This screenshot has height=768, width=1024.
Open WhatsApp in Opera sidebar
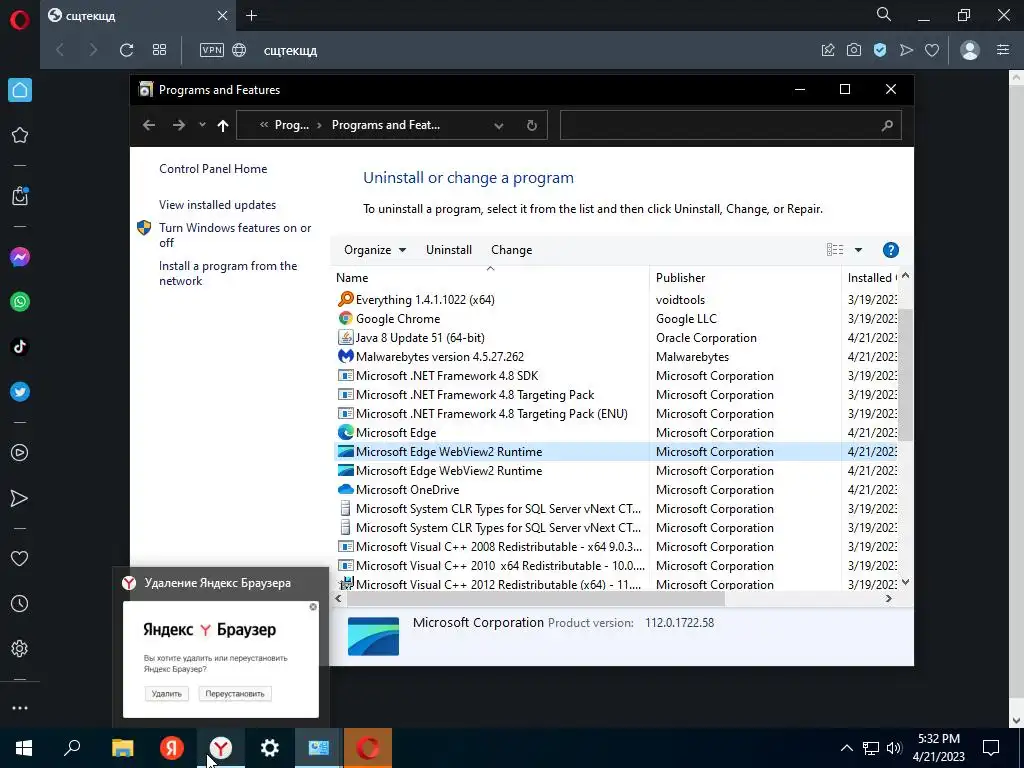click(x=20, y=302)
